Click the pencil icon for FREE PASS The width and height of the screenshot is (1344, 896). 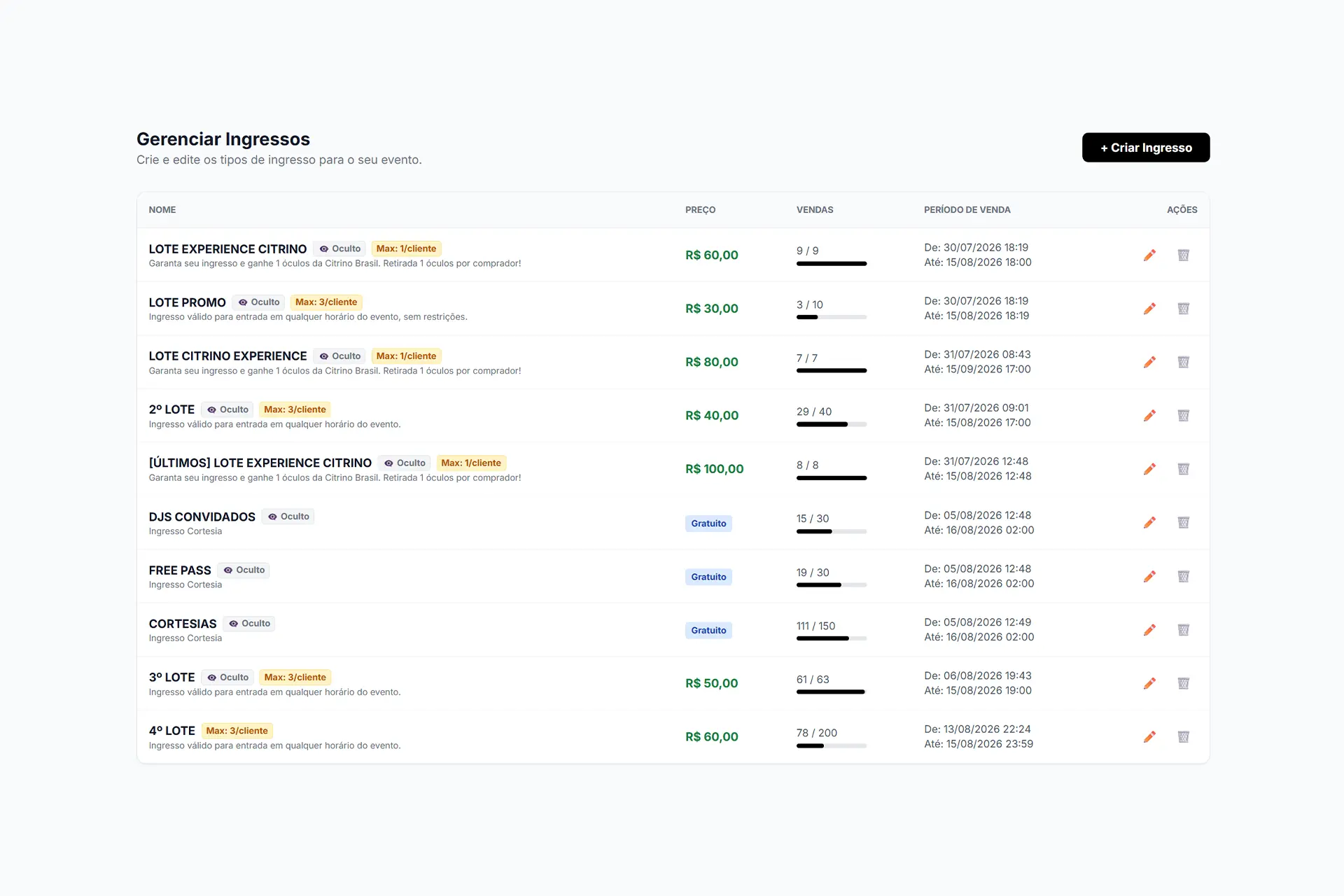click(x=1149, y=576)
